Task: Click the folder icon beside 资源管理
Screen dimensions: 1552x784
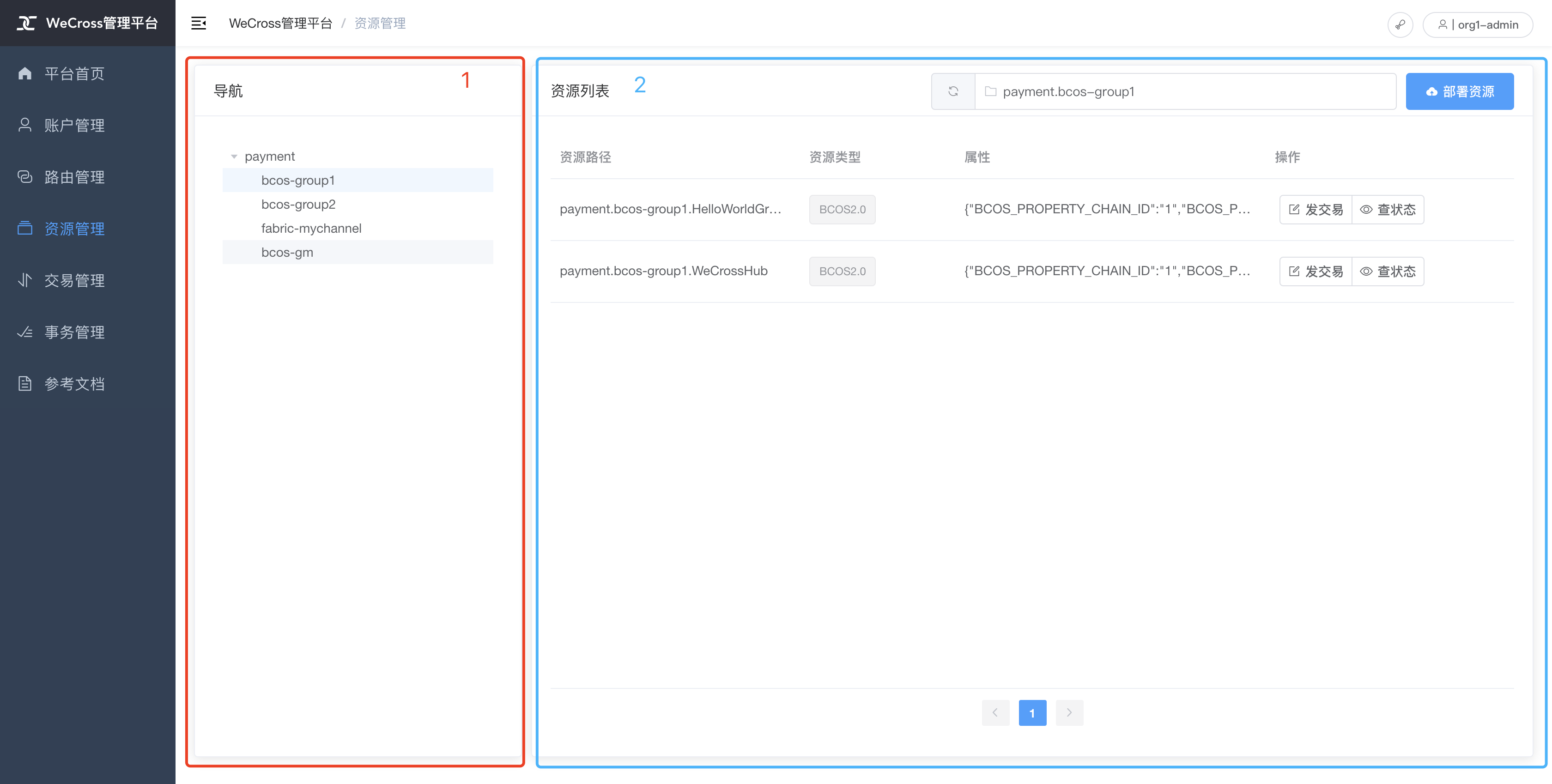Action: click(x=24, y=228)
